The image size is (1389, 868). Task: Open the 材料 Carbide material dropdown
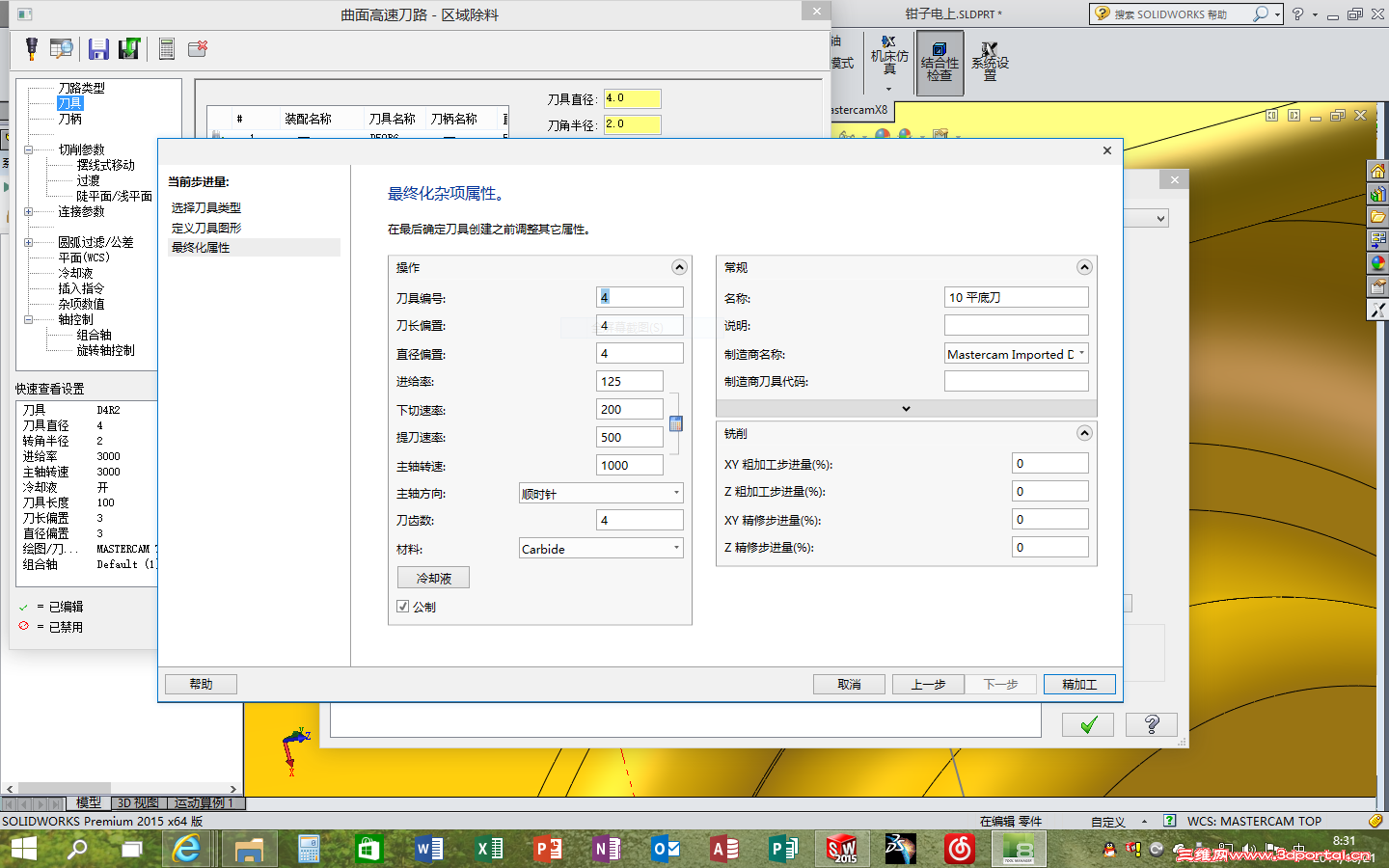click(x=601, y=549)
